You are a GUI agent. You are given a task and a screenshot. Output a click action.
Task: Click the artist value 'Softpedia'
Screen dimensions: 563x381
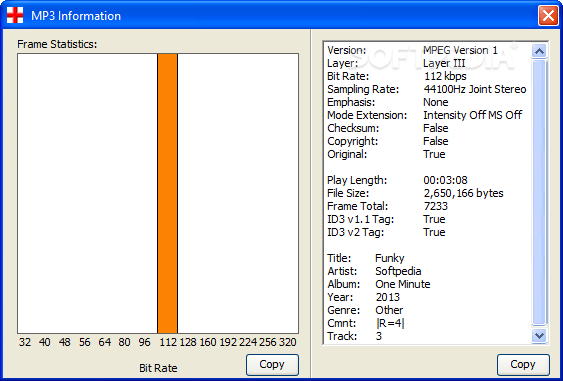tap(398, 271)
